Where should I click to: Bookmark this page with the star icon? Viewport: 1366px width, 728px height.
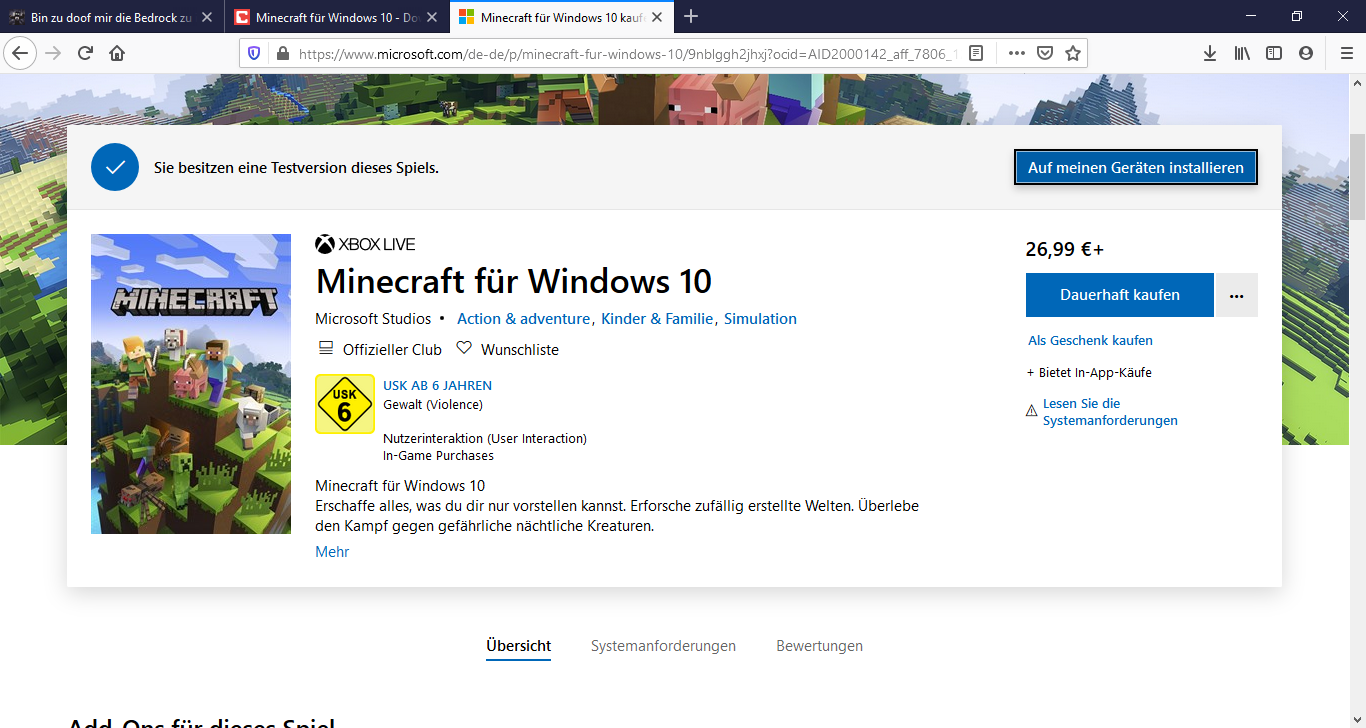tap(1073, 53)
